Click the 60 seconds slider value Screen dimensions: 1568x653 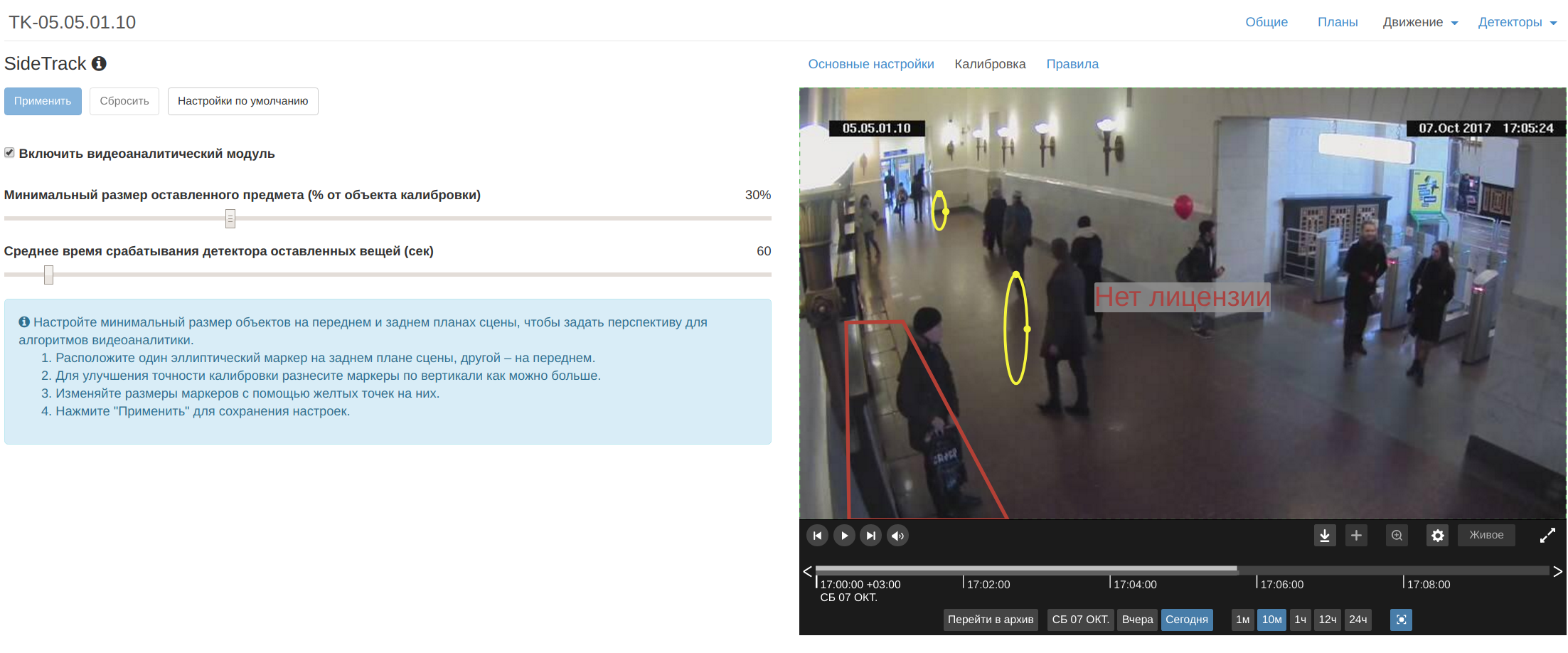click(764, 251)
